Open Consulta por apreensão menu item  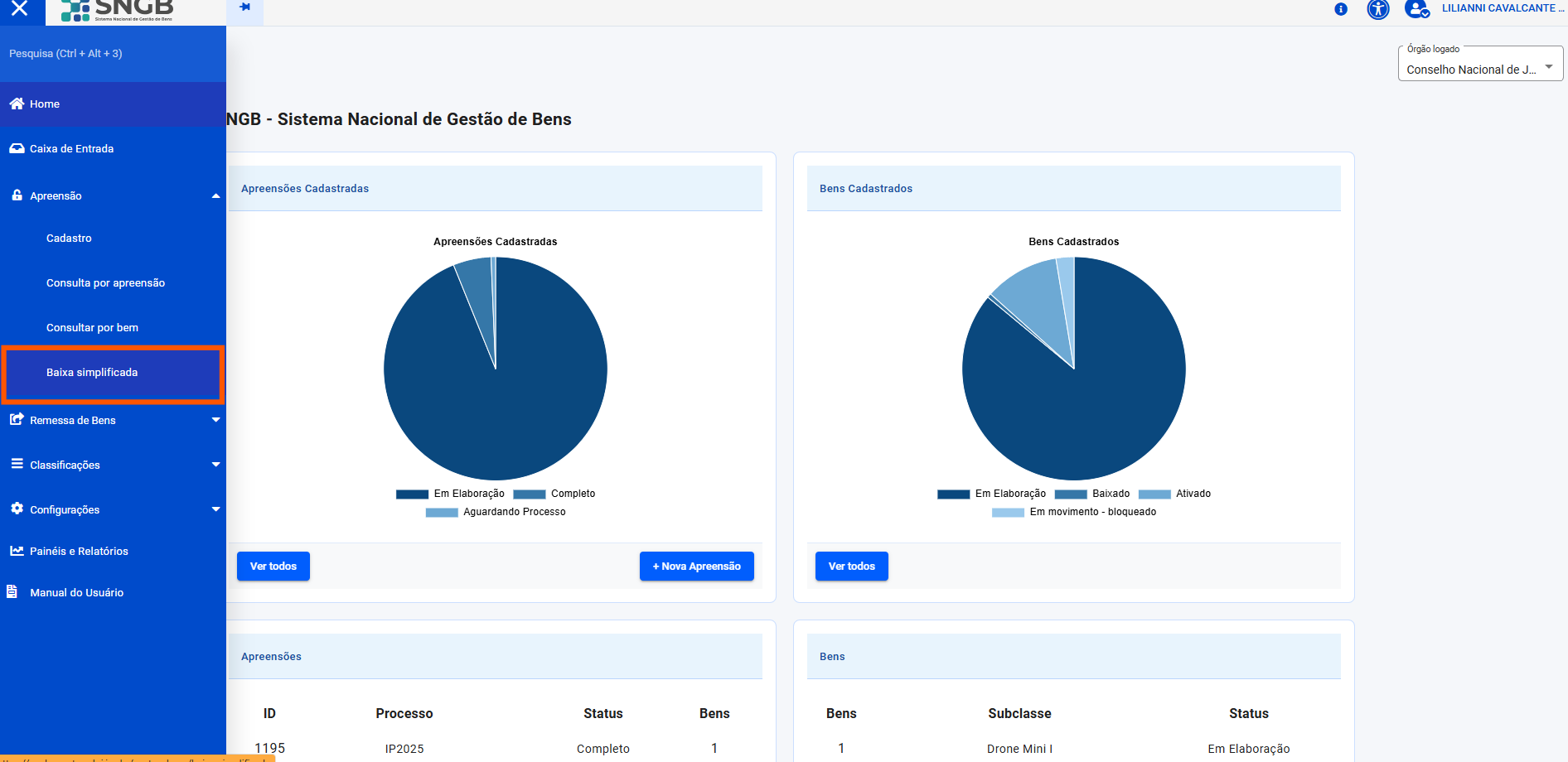point(105,283)
